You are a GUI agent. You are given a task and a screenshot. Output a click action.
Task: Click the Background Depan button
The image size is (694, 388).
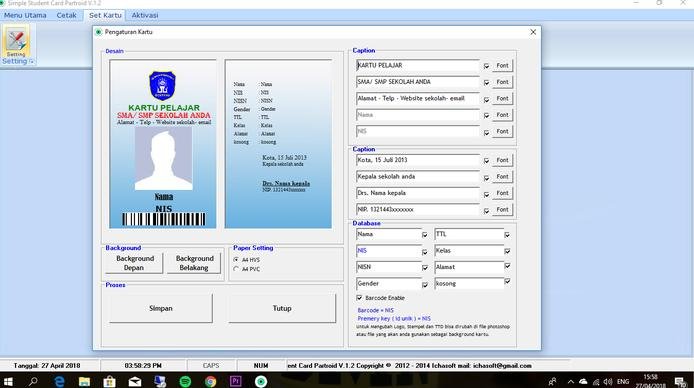(134, 263)
